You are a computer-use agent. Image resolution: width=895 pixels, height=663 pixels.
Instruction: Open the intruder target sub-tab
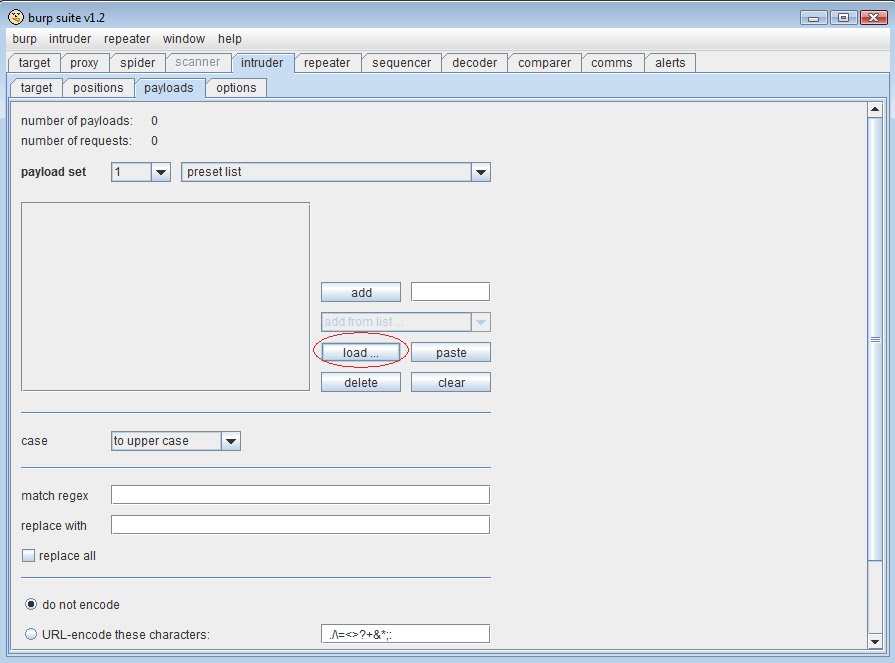36,88
